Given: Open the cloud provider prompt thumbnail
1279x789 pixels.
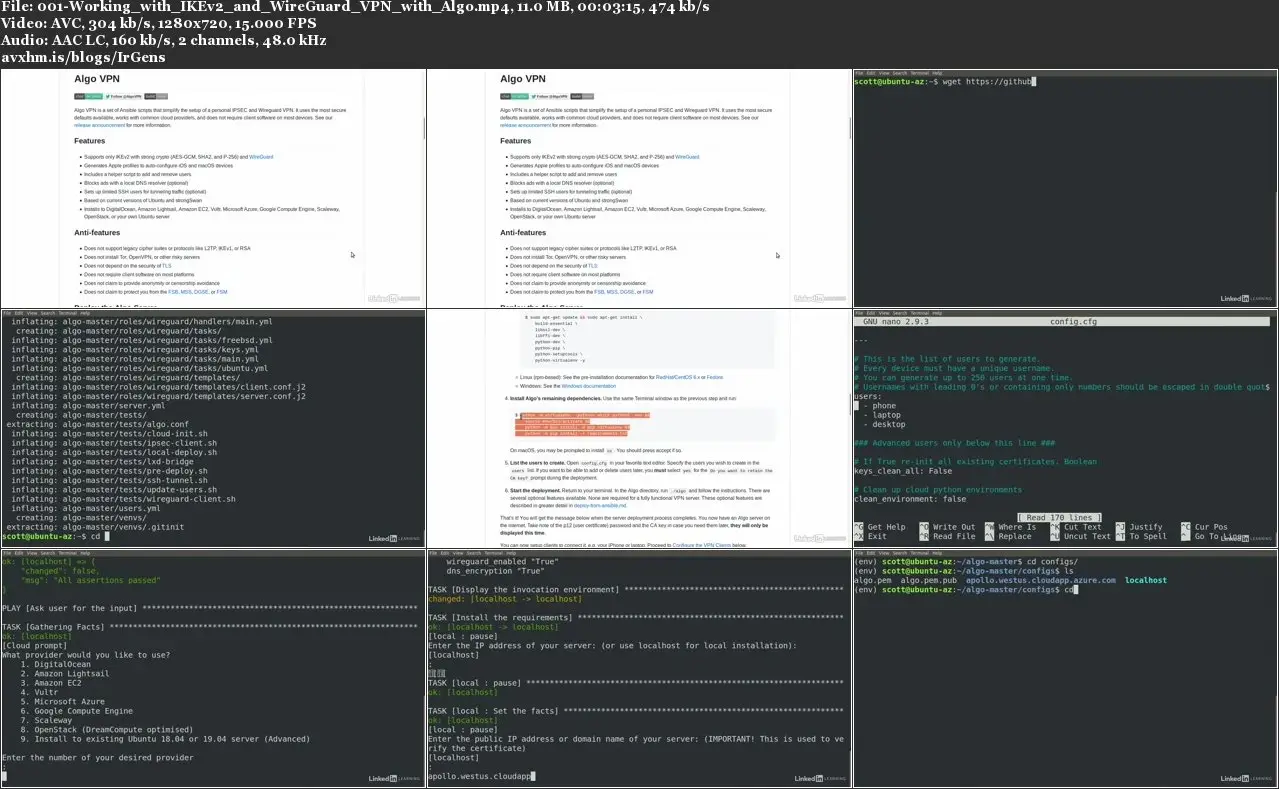Looking at the screenshot, I should coord(213,668).
